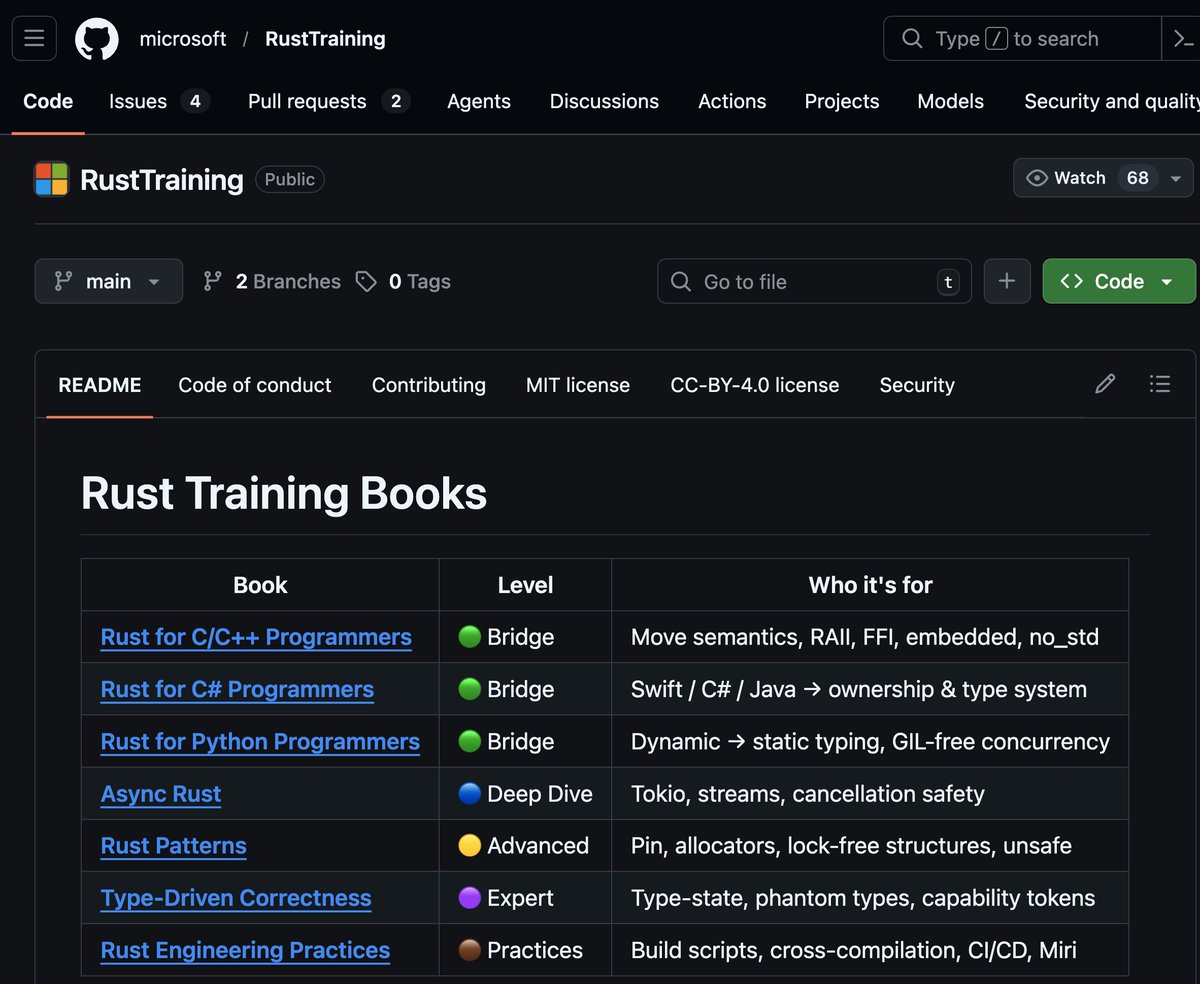
Task: Open the command palette icon
Action: coord(1181,39)
